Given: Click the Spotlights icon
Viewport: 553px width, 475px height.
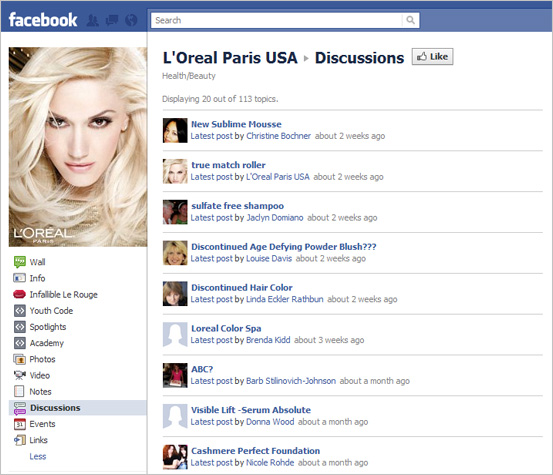Looking at the screenshot, I should [x=20, y=327].
